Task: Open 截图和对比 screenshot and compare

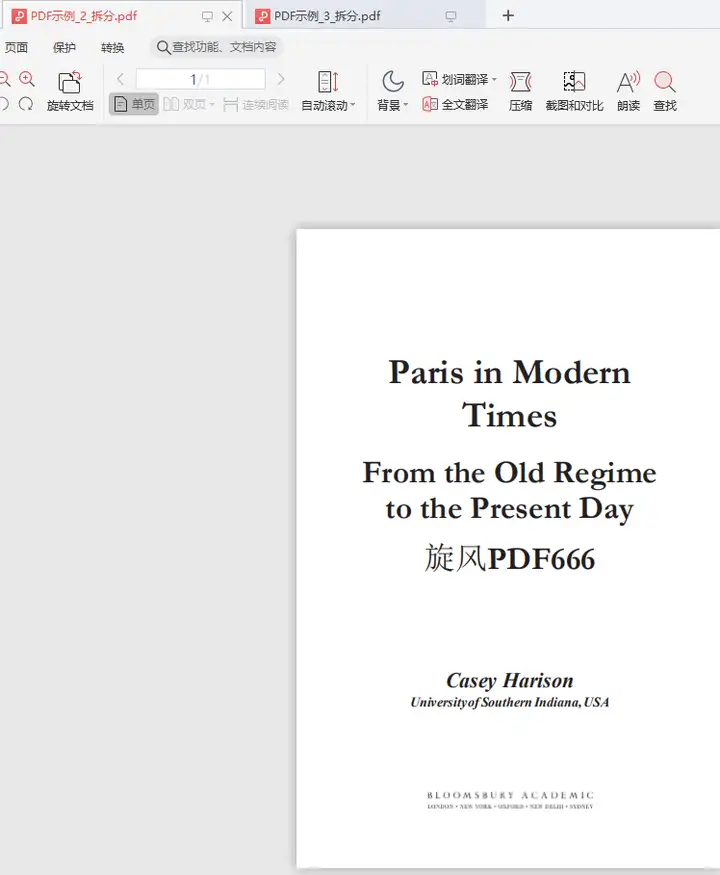Action: [574, 91]
